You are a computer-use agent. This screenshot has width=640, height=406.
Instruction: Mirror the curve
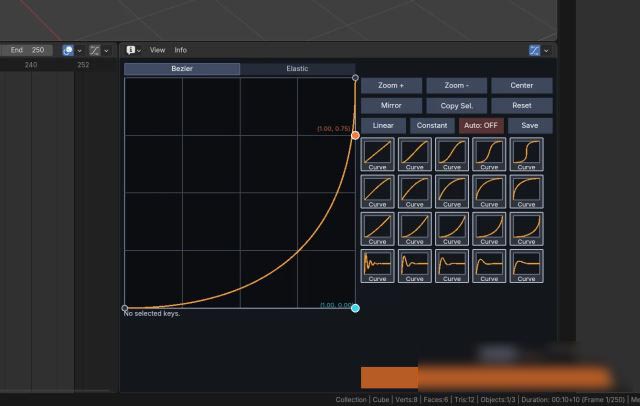(x=391, y=105)
